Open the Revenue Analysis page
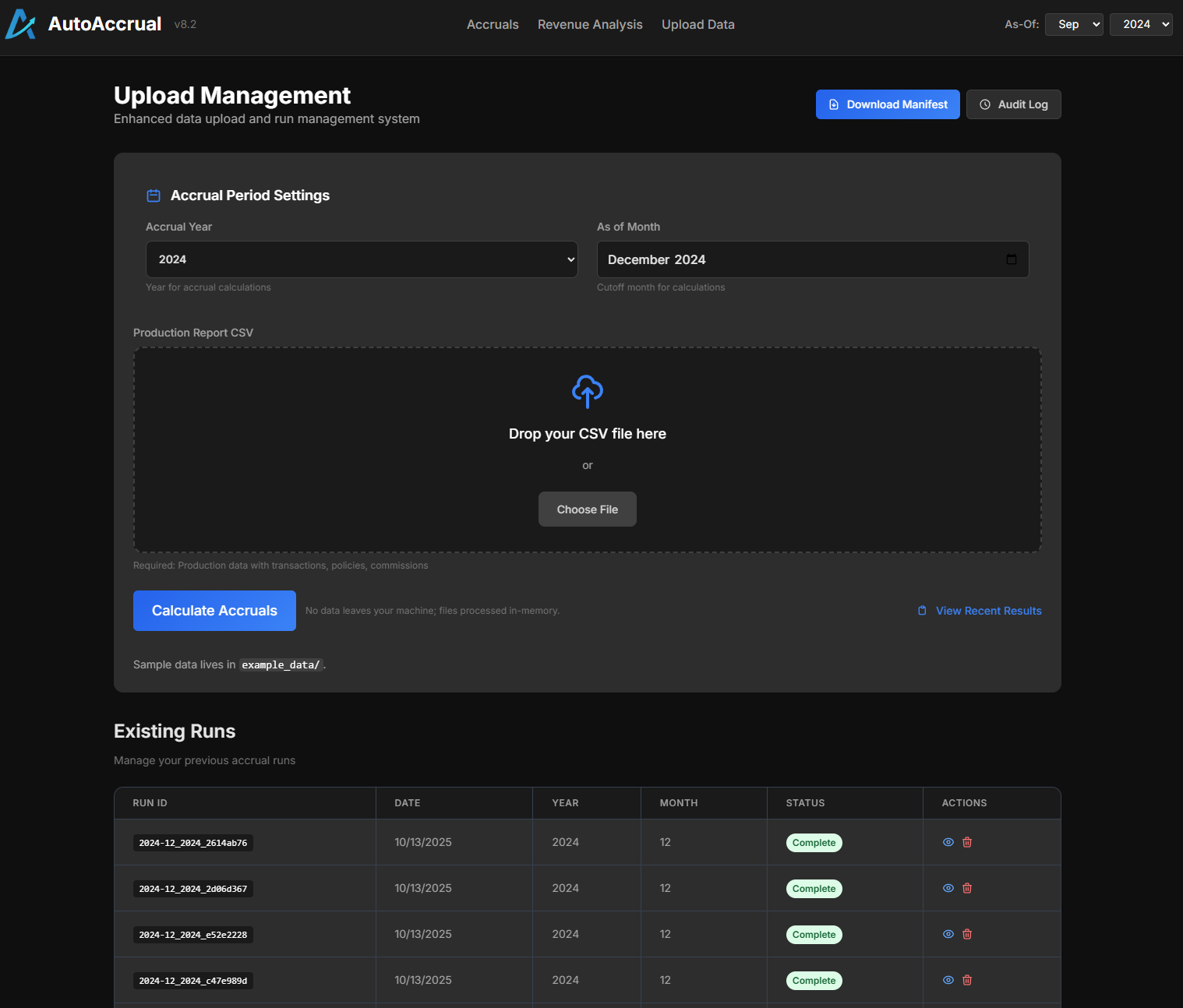 (590, 24)
